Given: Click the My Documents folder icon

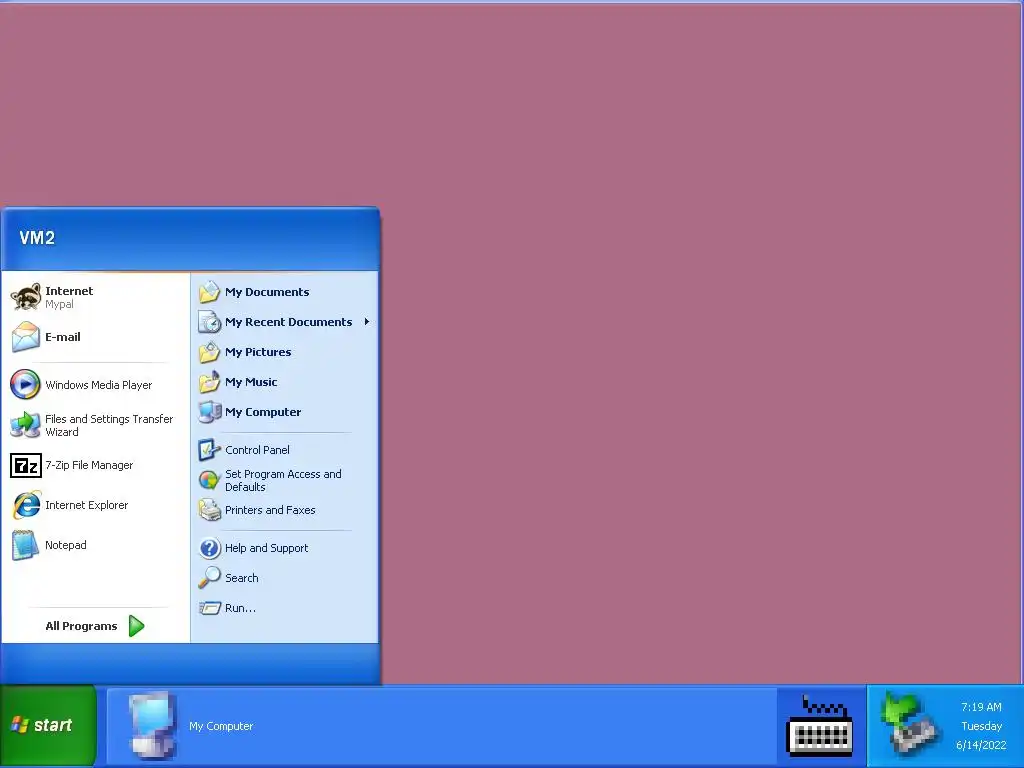Looking at the screenshot, I should coord(210,292).
